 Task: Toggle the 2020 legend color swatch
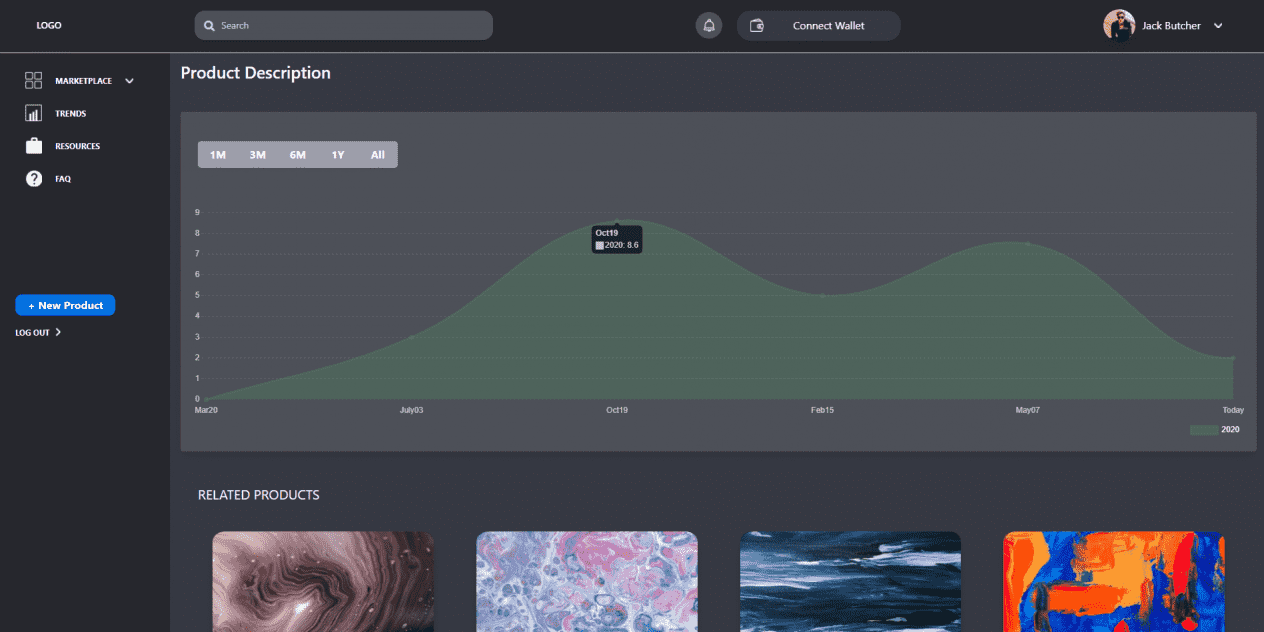(1204, 430)
